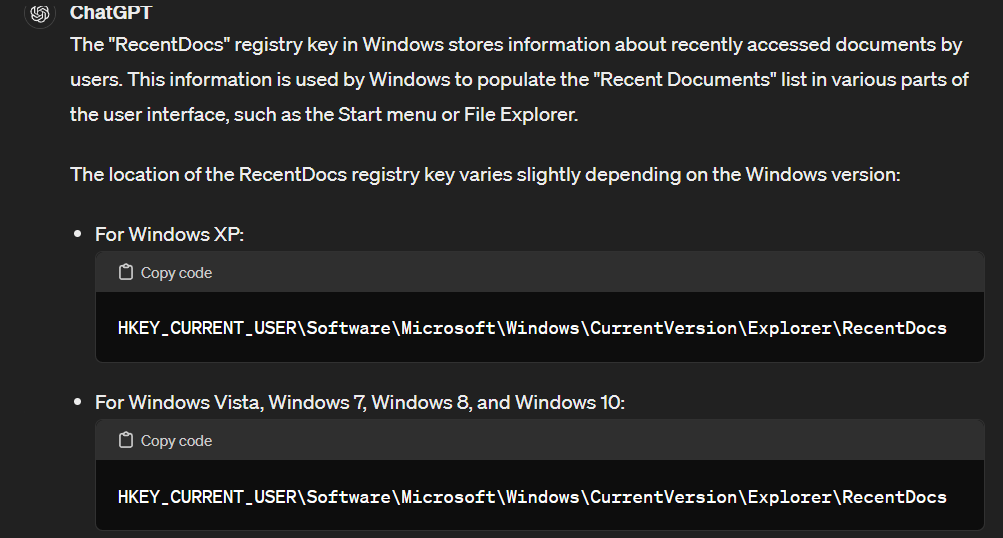Viewport: 1003px width, 538px height.
Task: Click the clipboard icon for the Windows Vista code
Action: click(125, 440)
